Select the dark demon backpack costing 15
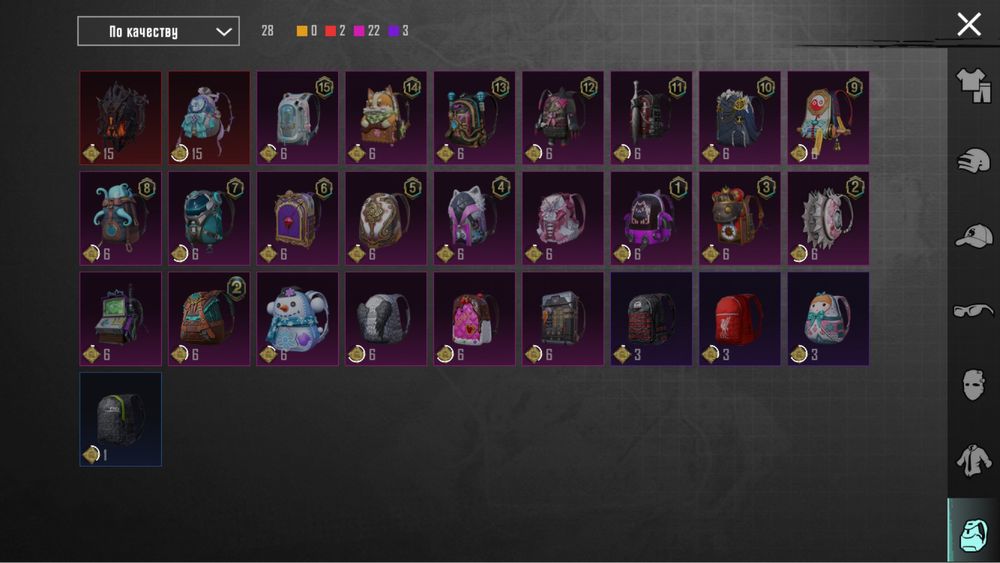Viewport: 1000px width, 563px height. pyautogui.click(x=121, y=118)
